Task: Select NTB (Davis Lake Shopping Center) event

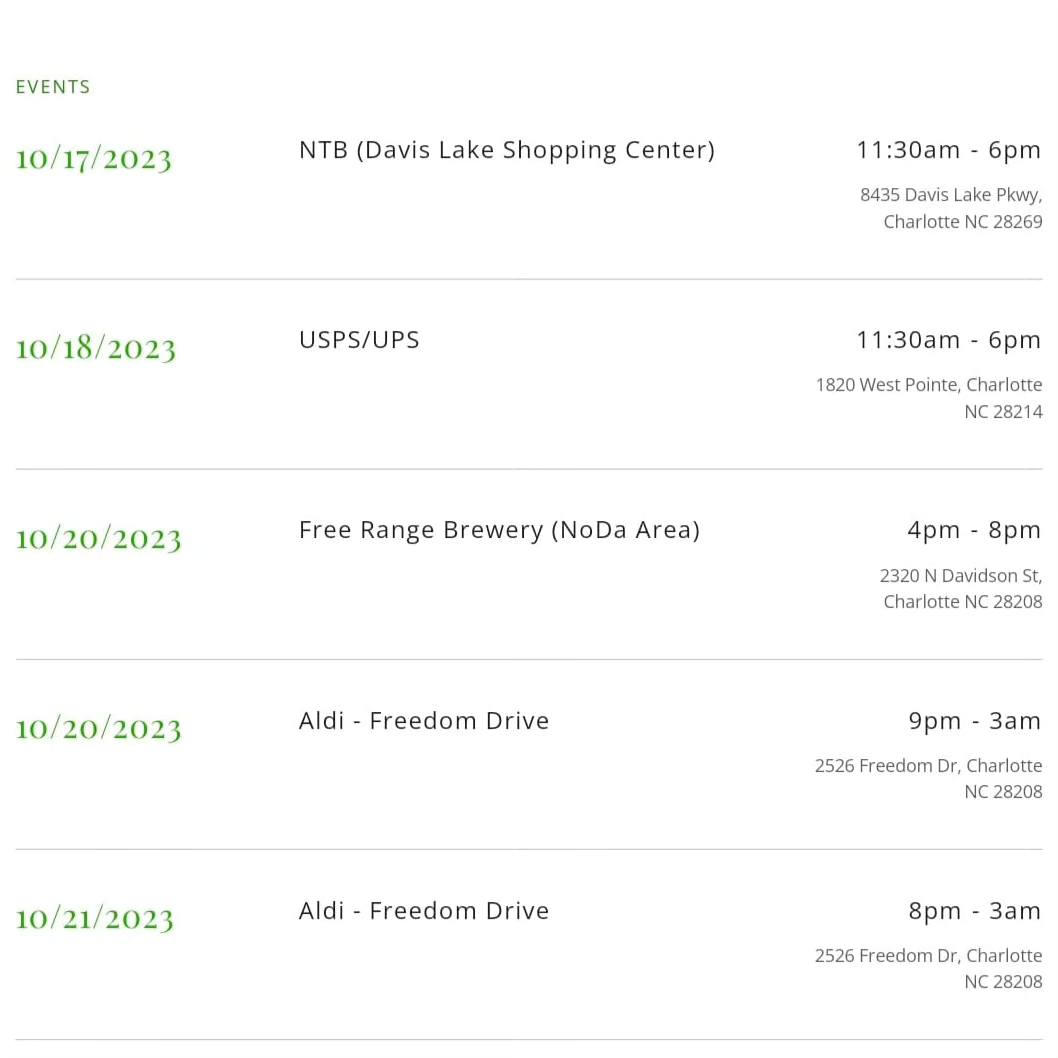Action: (x=507, y=150)
